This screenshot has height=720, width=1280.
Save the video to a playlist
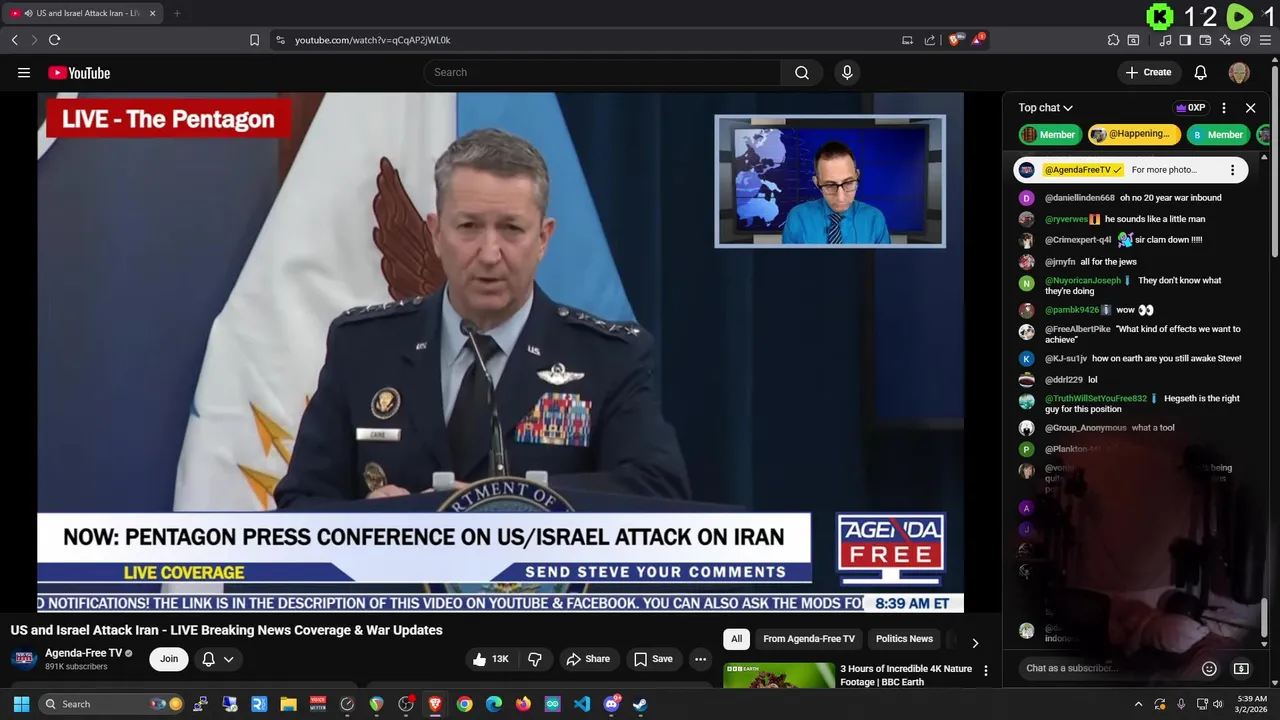[653, 659]
